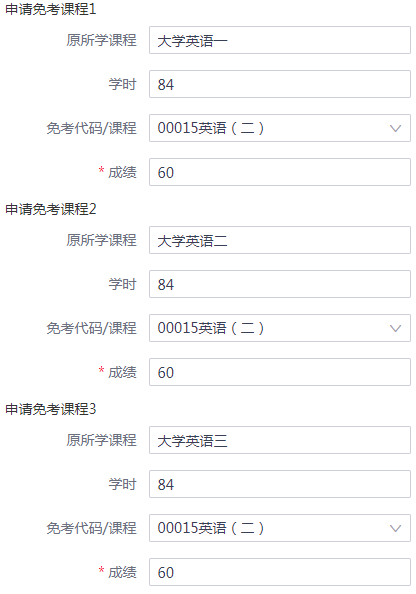Focus the 学时 field in 申请免考课程2
This screenshot has width=416, height=594.
280,284
